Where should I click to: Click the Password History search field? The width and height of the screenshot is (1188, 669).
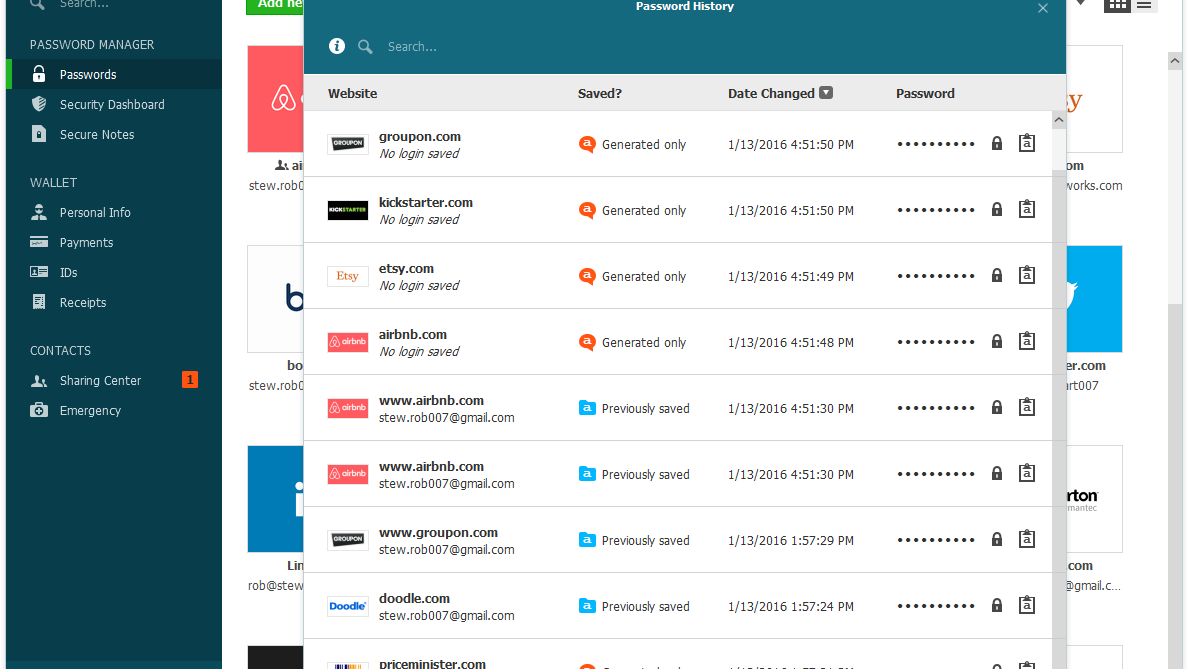tap(500, 46)
